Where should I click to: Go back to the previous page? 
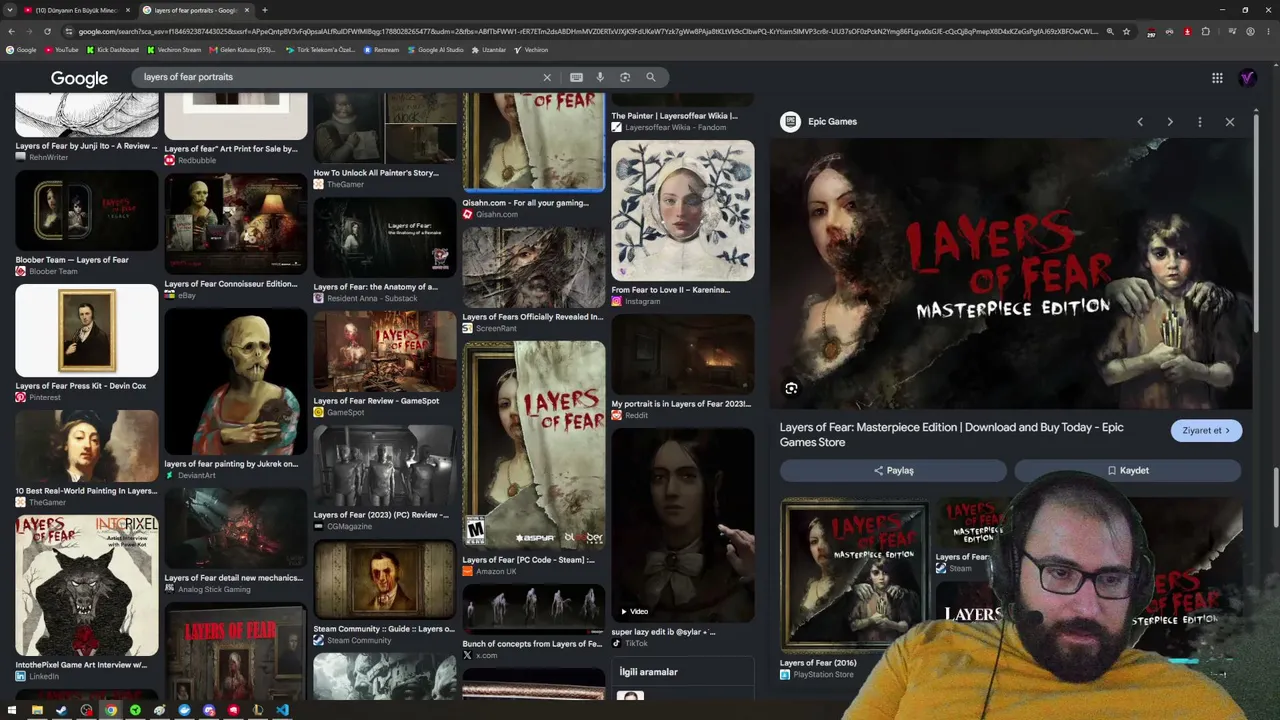tap(11, 31)
